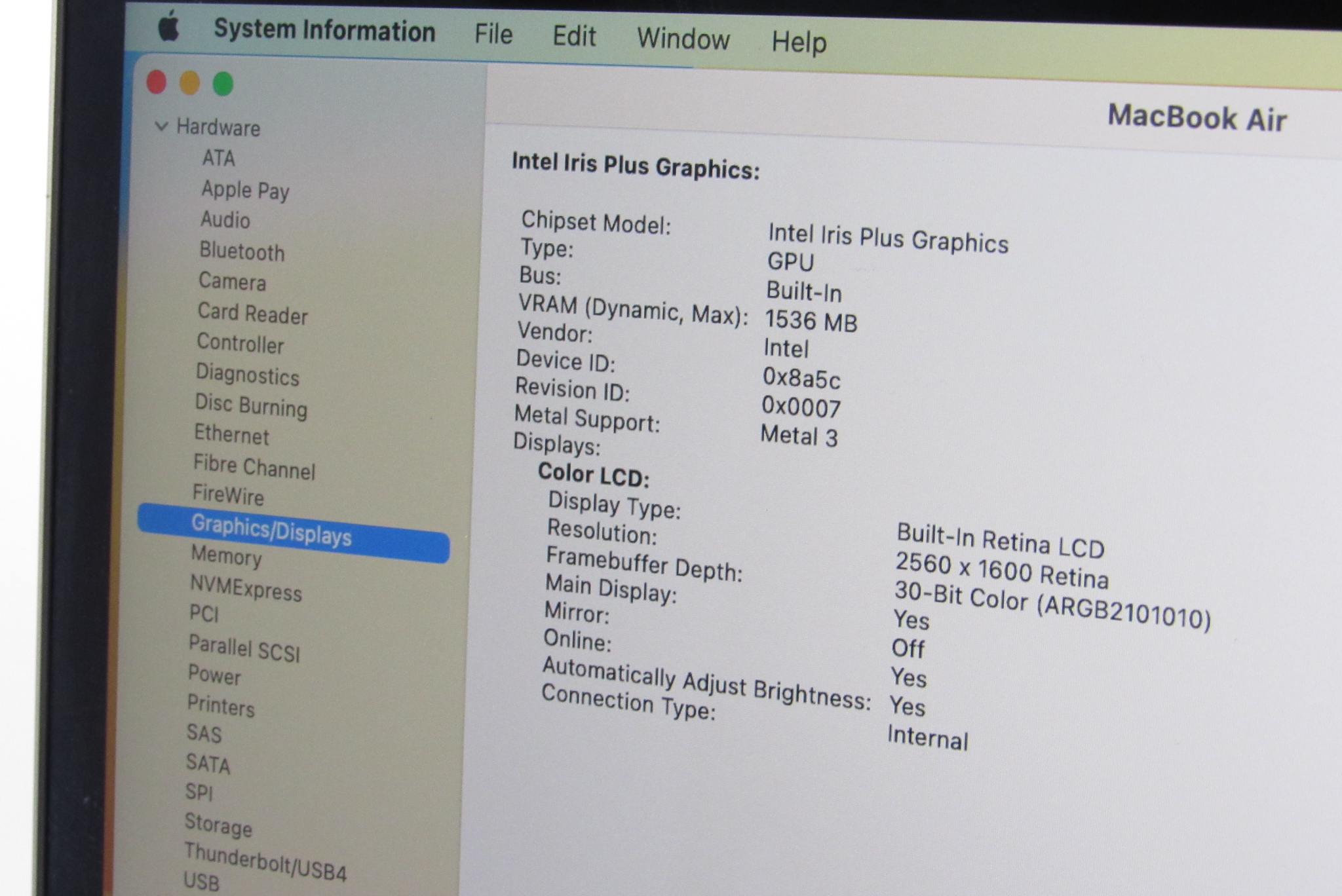Click the red close window button
The height and width of the screenshot is (896, 1342).
click(157, 83)
